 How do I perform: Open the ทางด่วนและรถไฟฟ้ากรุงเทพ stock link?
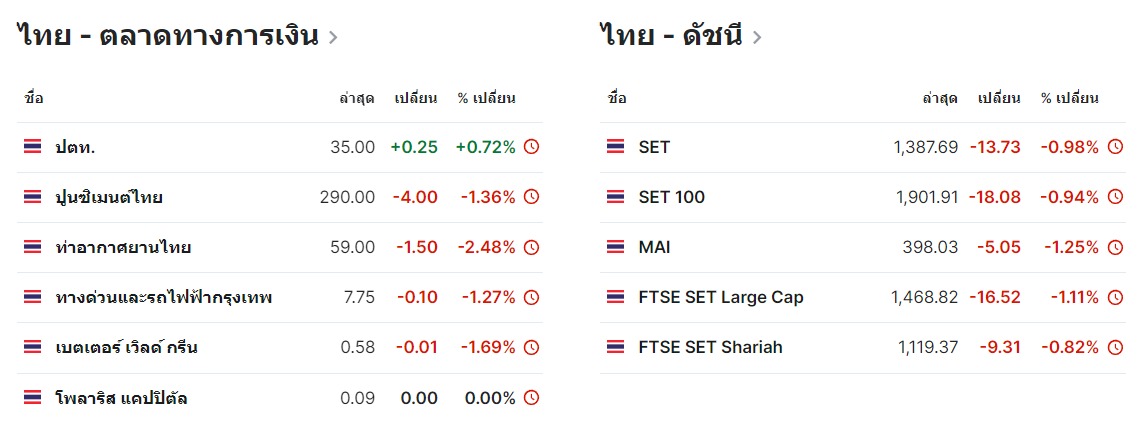coord(164,297)
